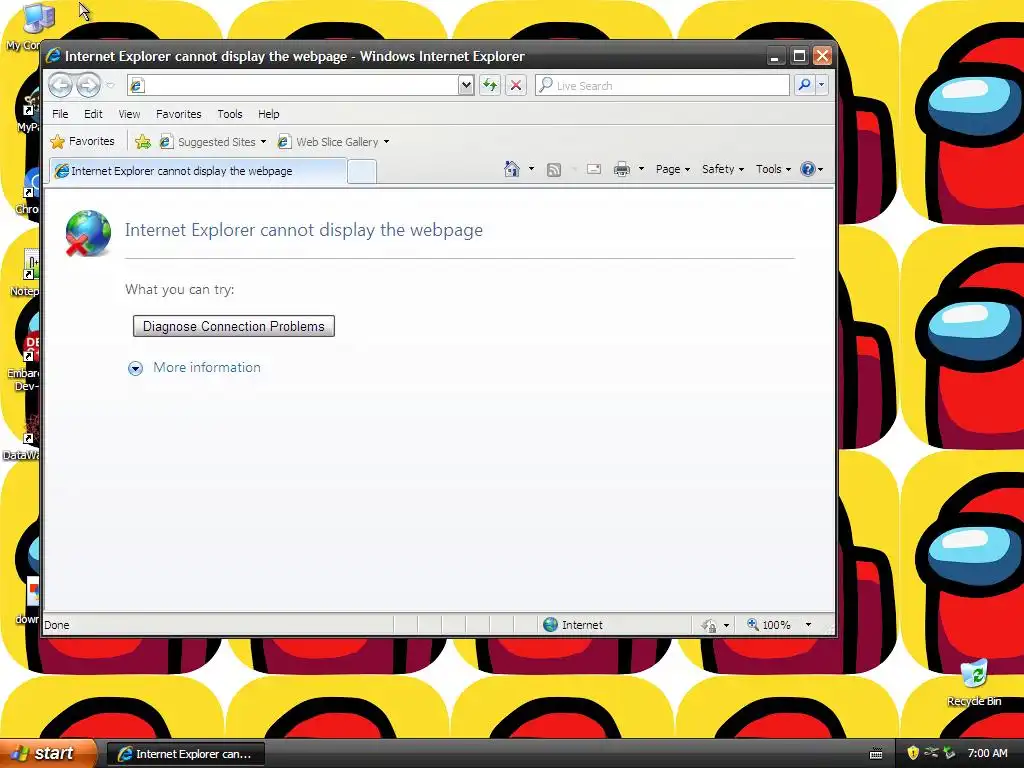
Task: Maximize the Internet Explorer window
Action: (x=799, y=56)
